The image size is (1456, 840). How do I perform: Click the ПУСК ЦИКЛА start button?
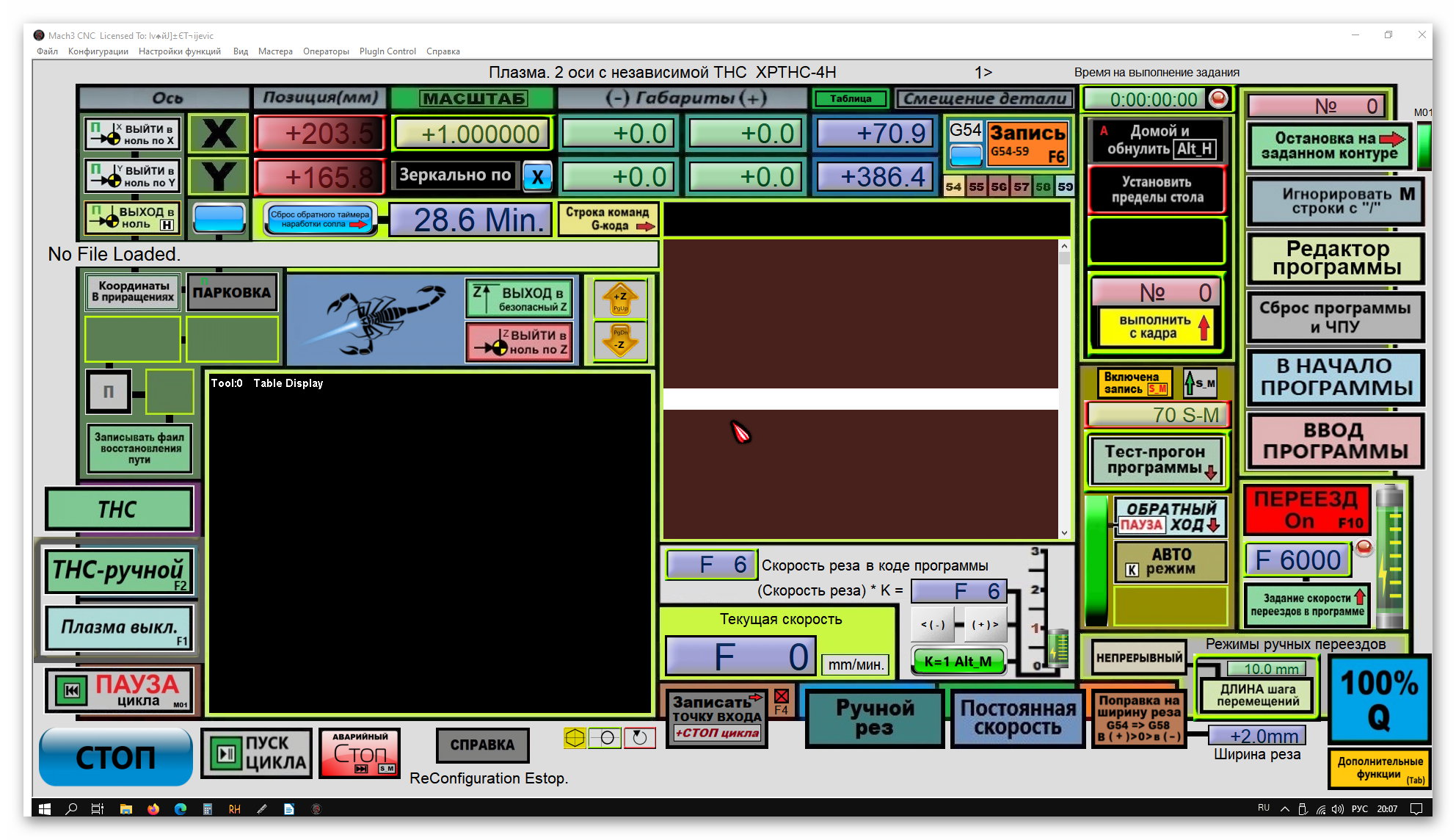258,753
